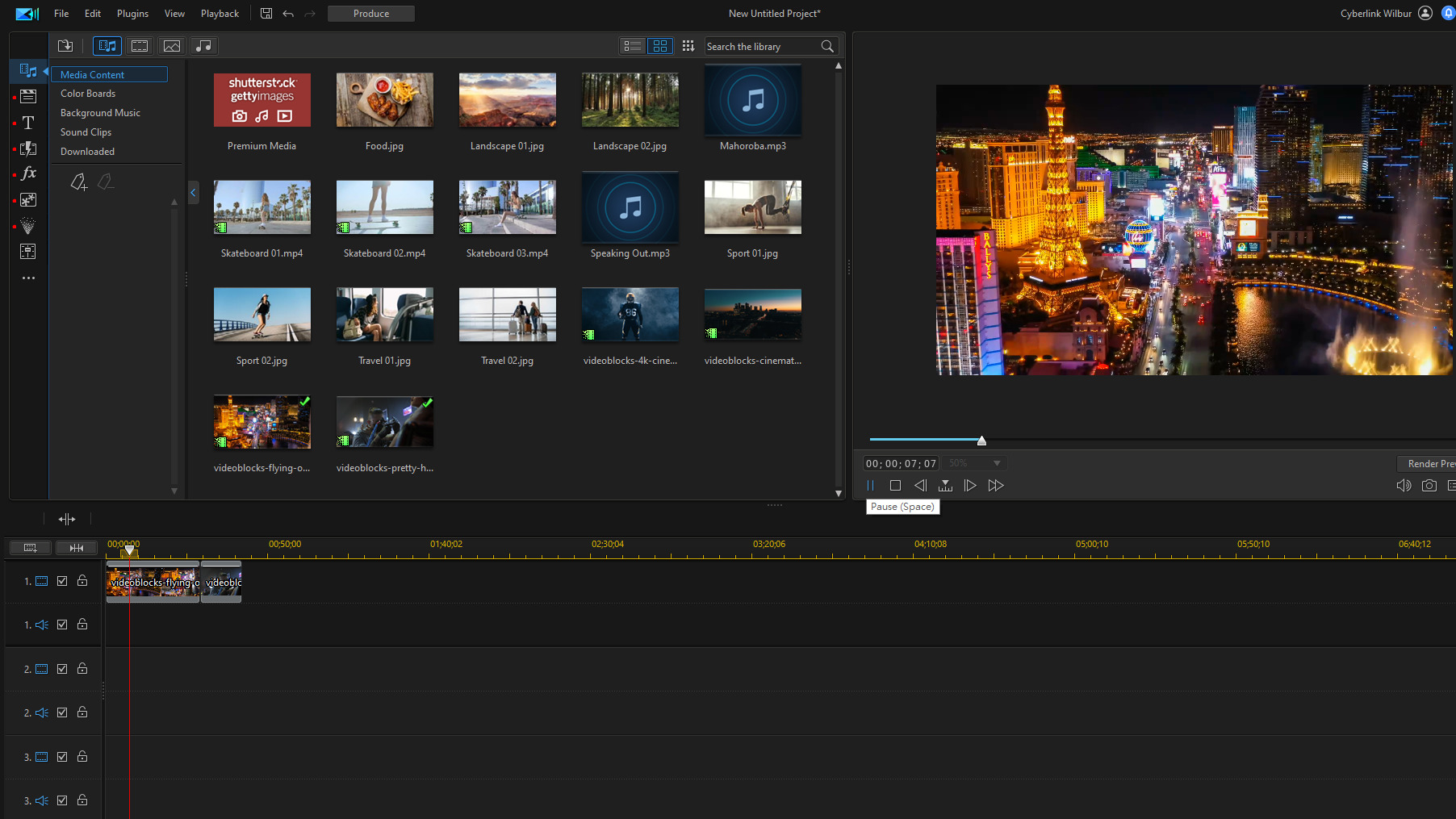
Task: Click the Produce button
Action: 370,13
